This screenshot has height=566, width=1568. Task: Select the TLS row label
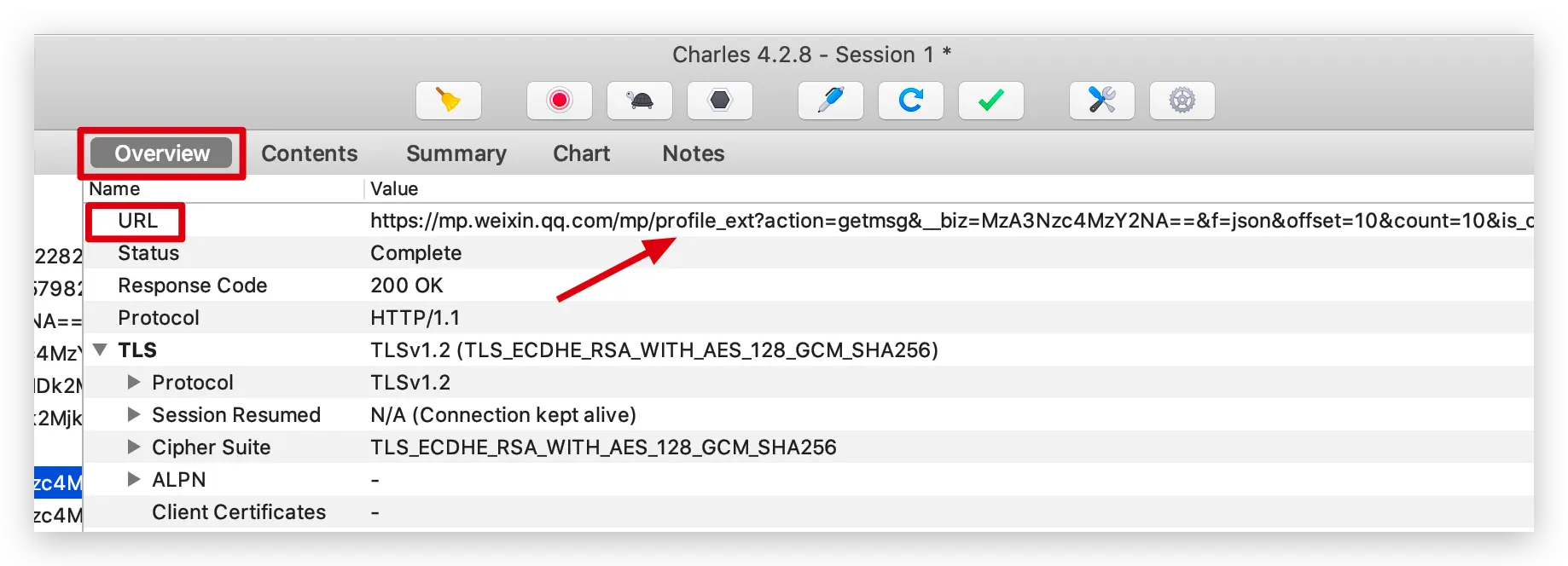(x=137, y=350)
